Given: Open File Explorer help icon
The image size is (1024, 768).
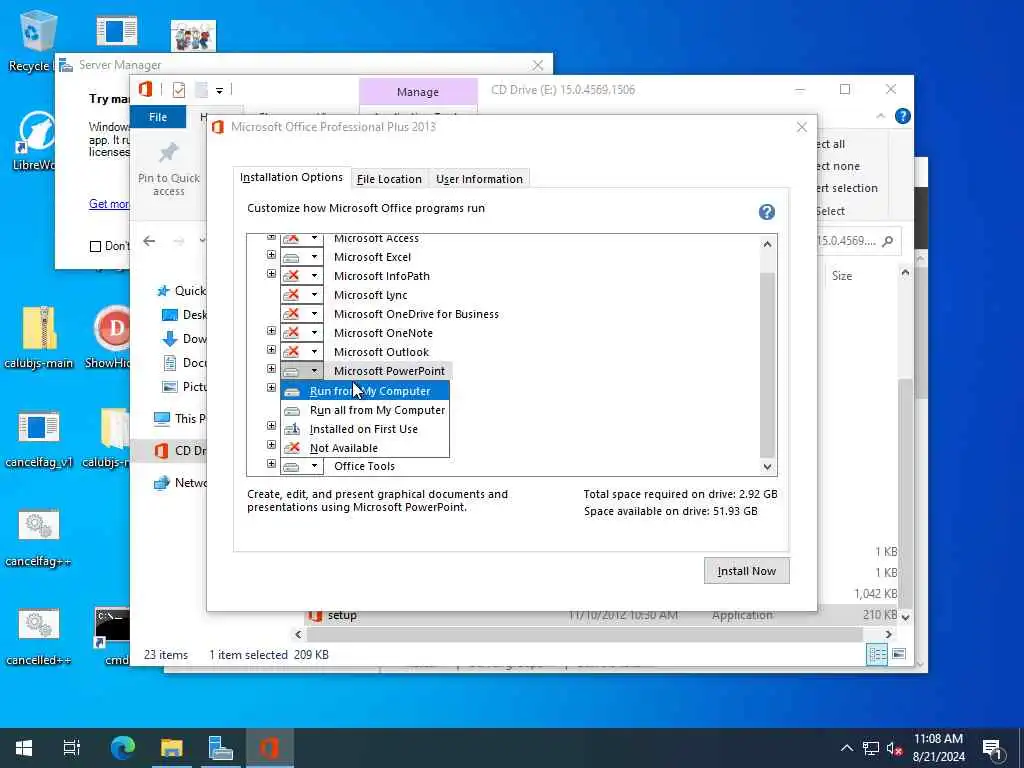Looking at the screenshot, I should click(x=903, y=116).
